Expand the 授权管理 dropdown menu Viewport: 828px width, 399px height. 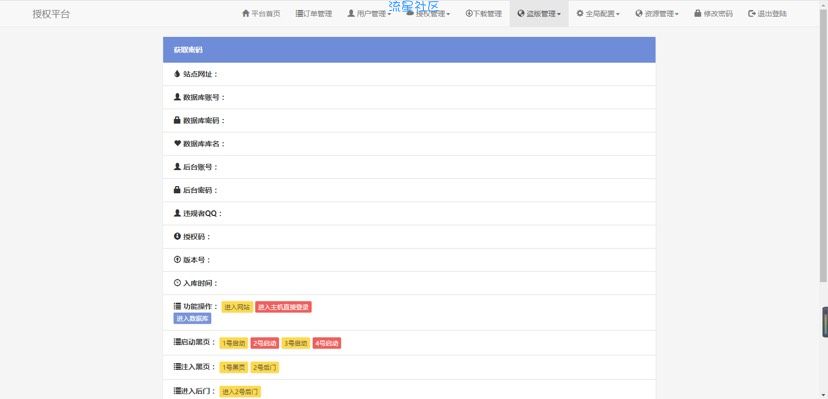point(428,14)
